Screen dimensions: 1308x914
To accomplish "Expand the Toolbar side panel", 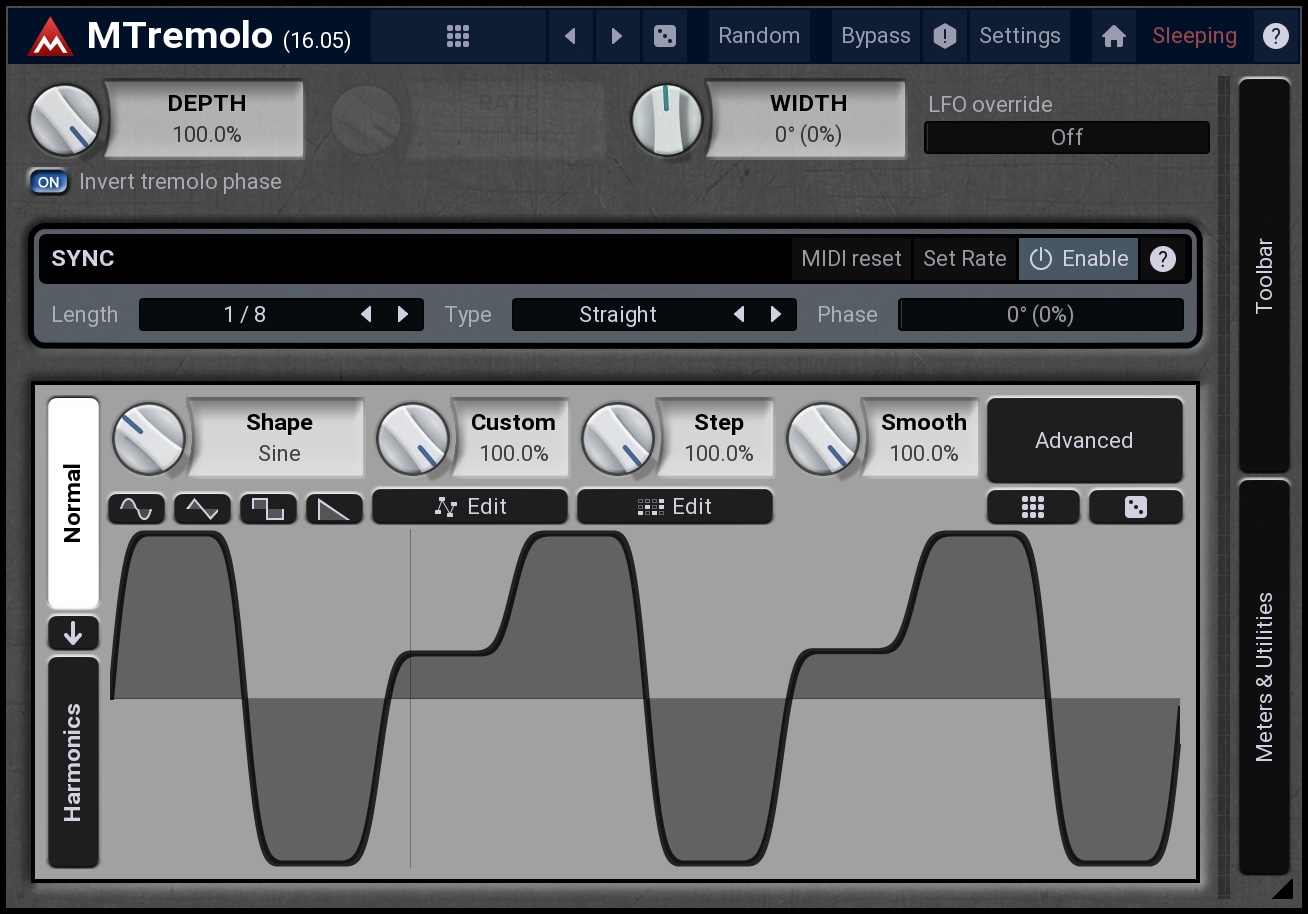I will [x=1264, y=275].
